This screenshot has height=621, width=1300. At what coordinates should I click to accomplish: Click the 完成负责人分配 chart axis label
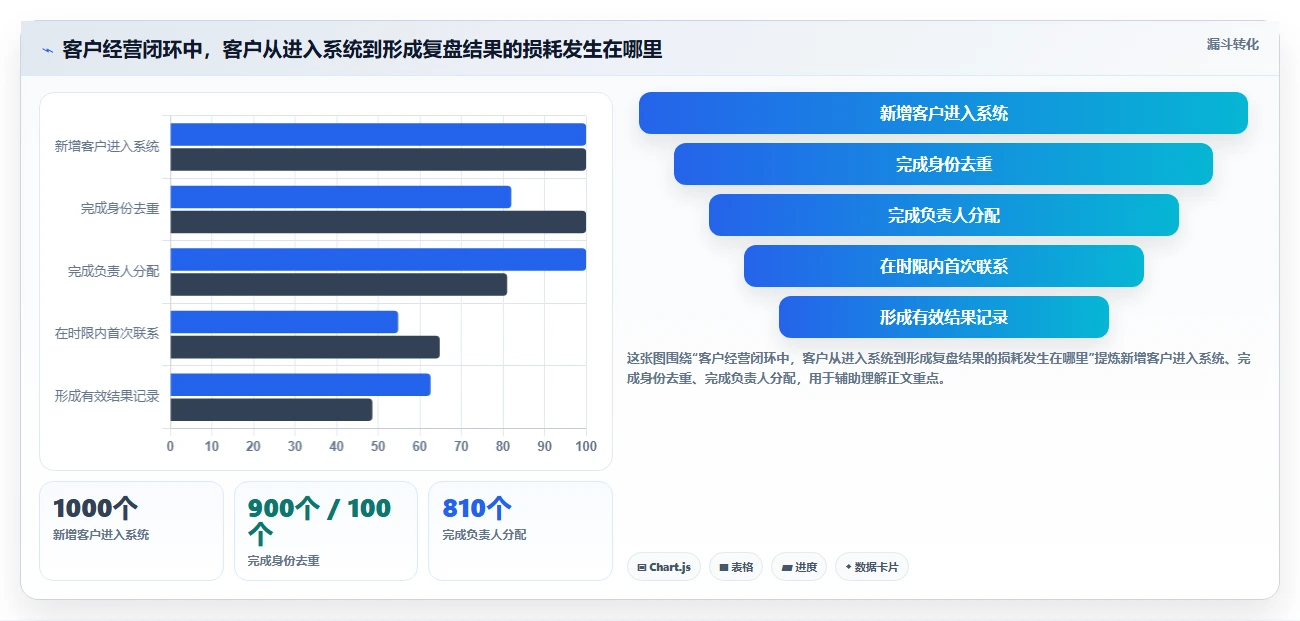click(113, 271)
